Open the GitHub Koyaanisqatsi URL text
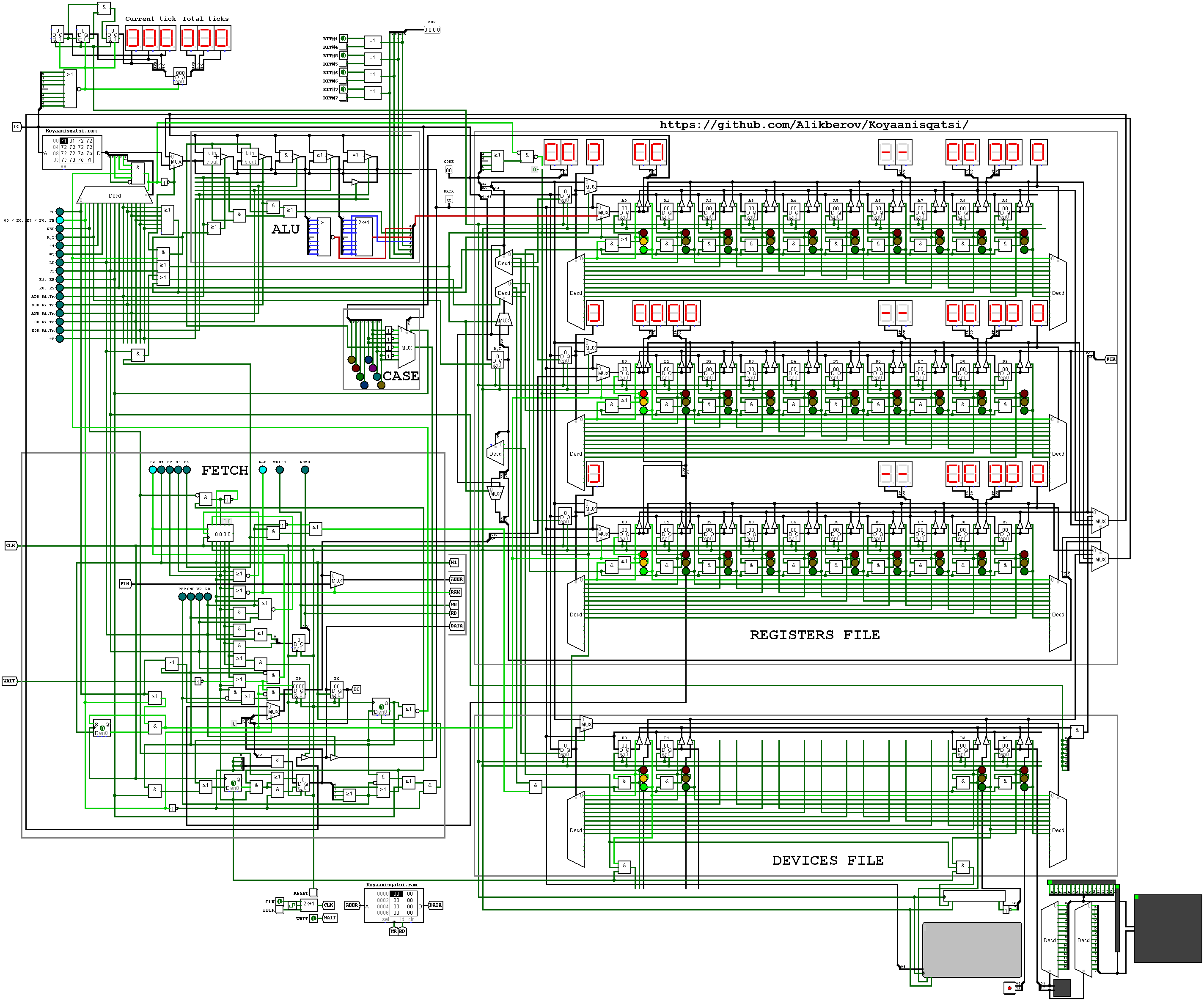The height and width of the screenshot is (1001, 1204). pyautogui.click(x=814, y=124)
